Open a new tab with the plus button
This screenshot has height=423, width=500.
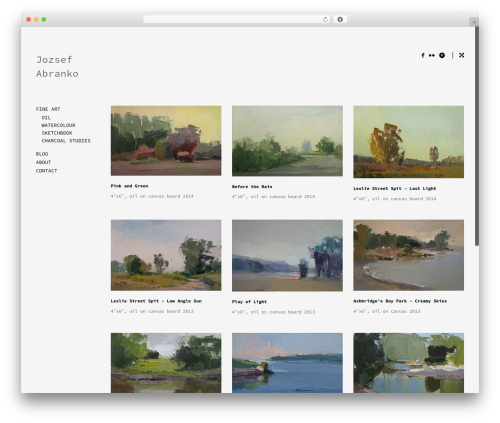[x=474, y=22]
